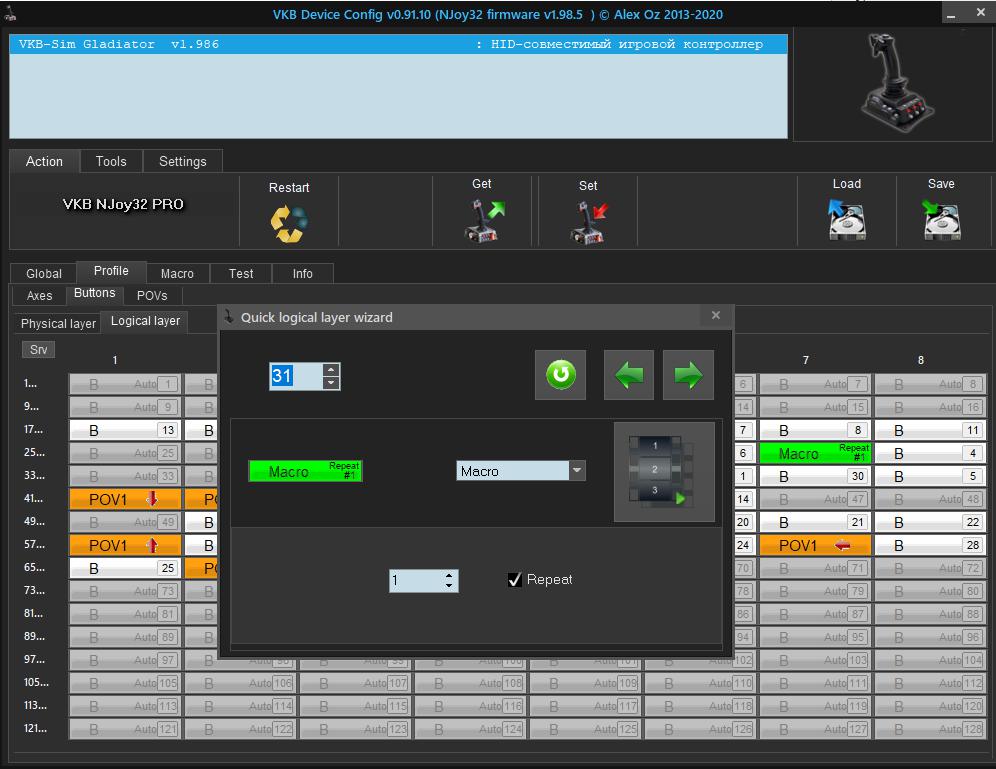Click the macro film strip icon

point(663,471)
